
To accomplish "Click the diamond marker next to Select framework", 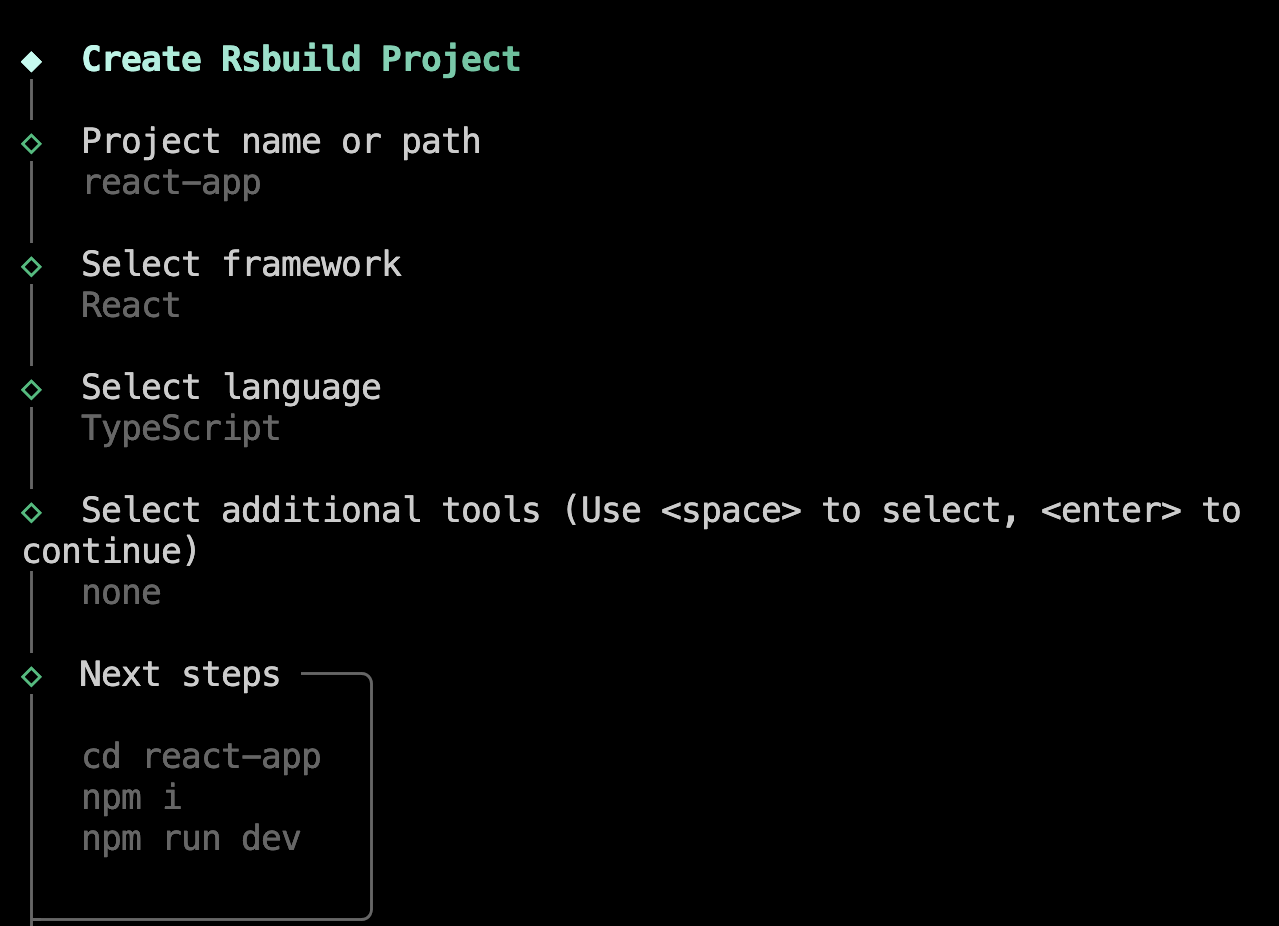I will (31, 266).
